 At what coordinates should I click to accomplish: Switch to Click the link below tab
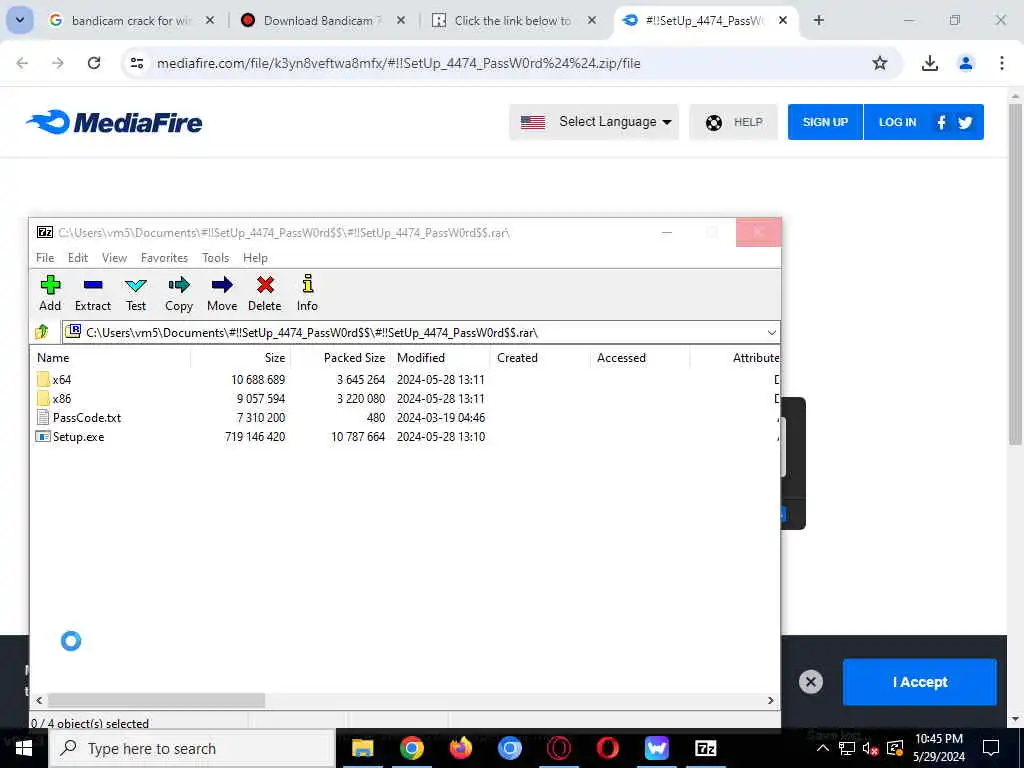513,21
